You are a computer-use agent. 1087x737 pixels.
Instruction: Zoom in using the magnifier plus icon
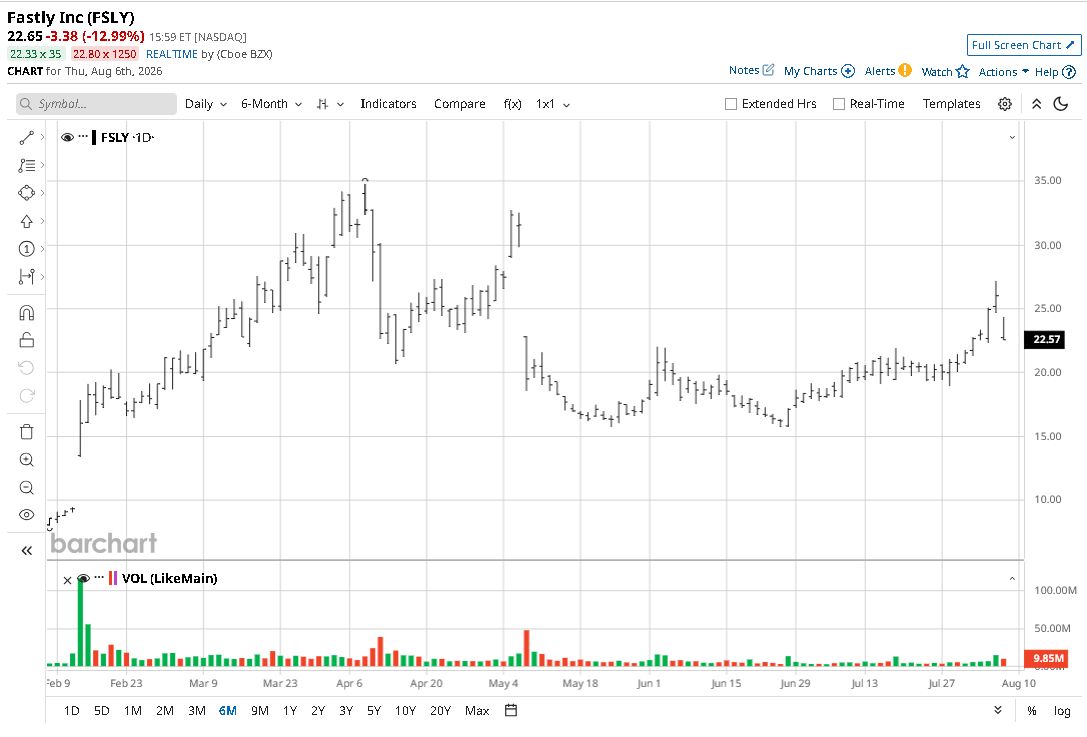click(x=26, y=460)
